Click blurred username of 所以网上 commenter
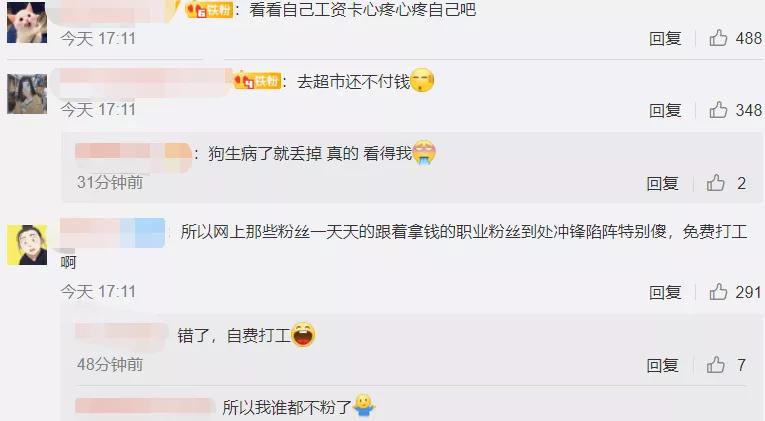 113,232
